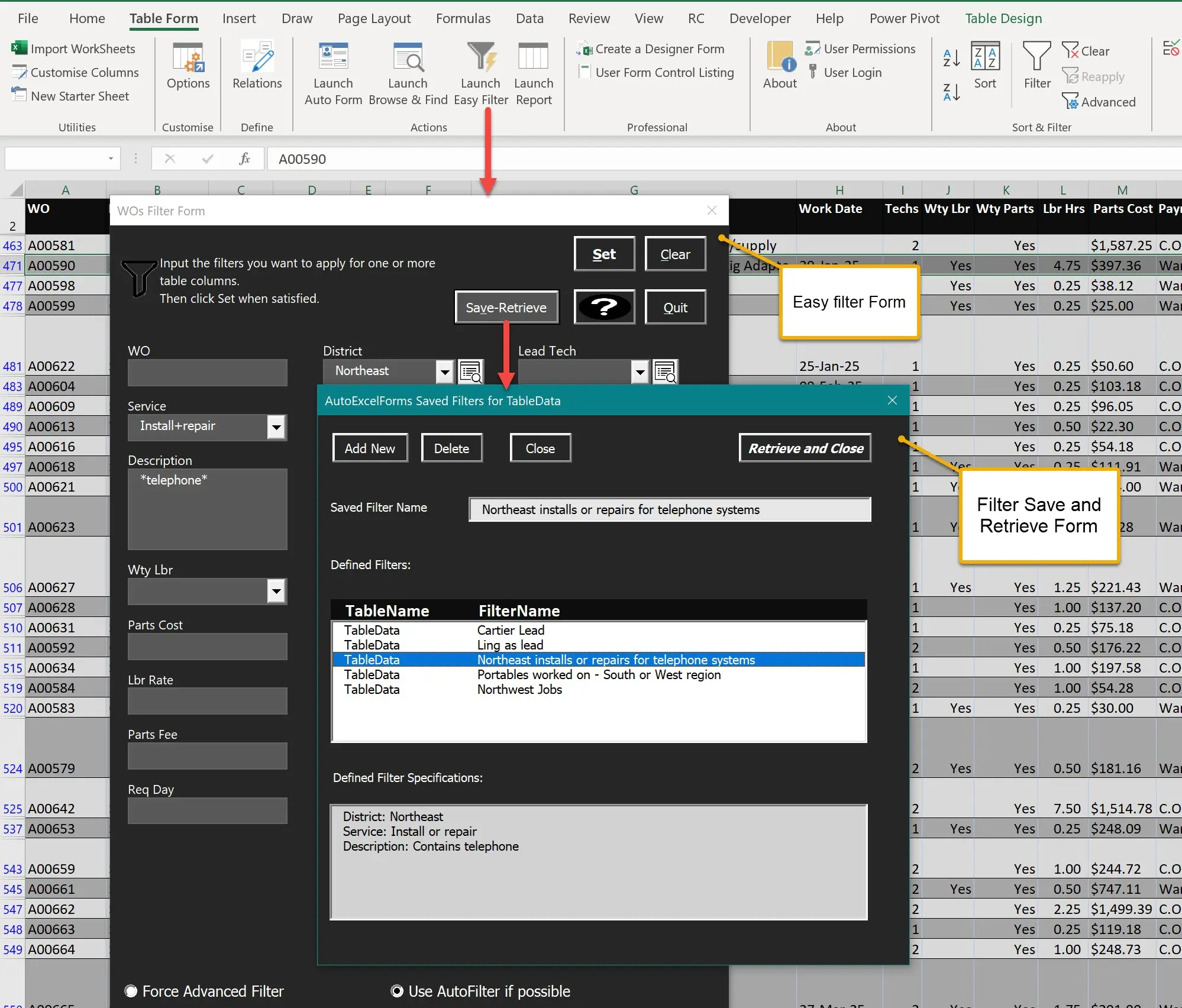Click Sort A to Z icon
This screenshot has width=1182, height=1008.
[x=951, y=58]
